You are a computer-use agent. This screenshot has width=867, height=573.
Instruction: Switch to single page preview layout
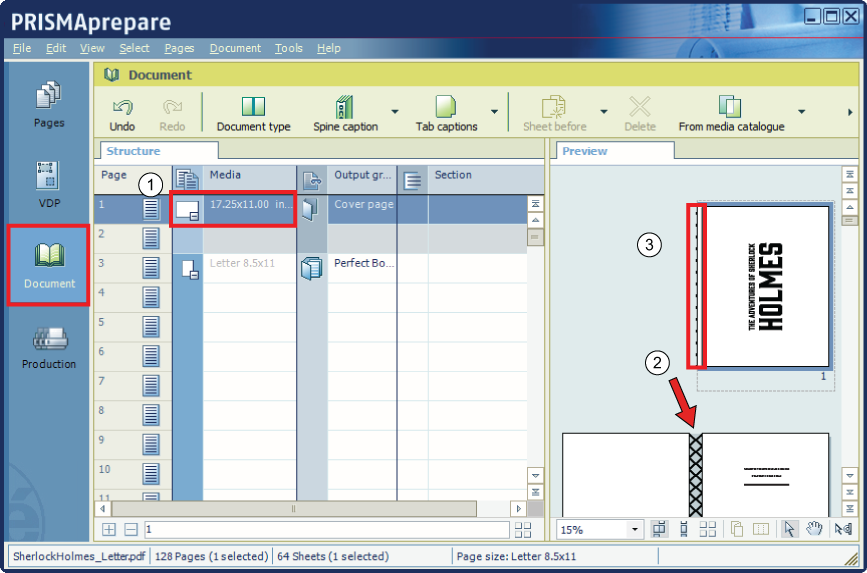pos(684,529)
